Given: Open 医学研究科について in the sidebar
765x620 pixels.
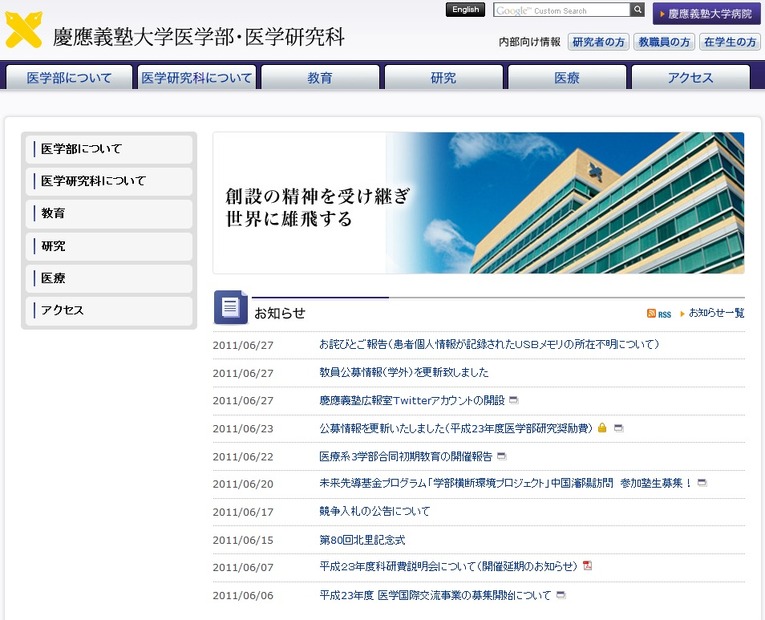Looking at the screenshot, I should [x=109, y=181].
